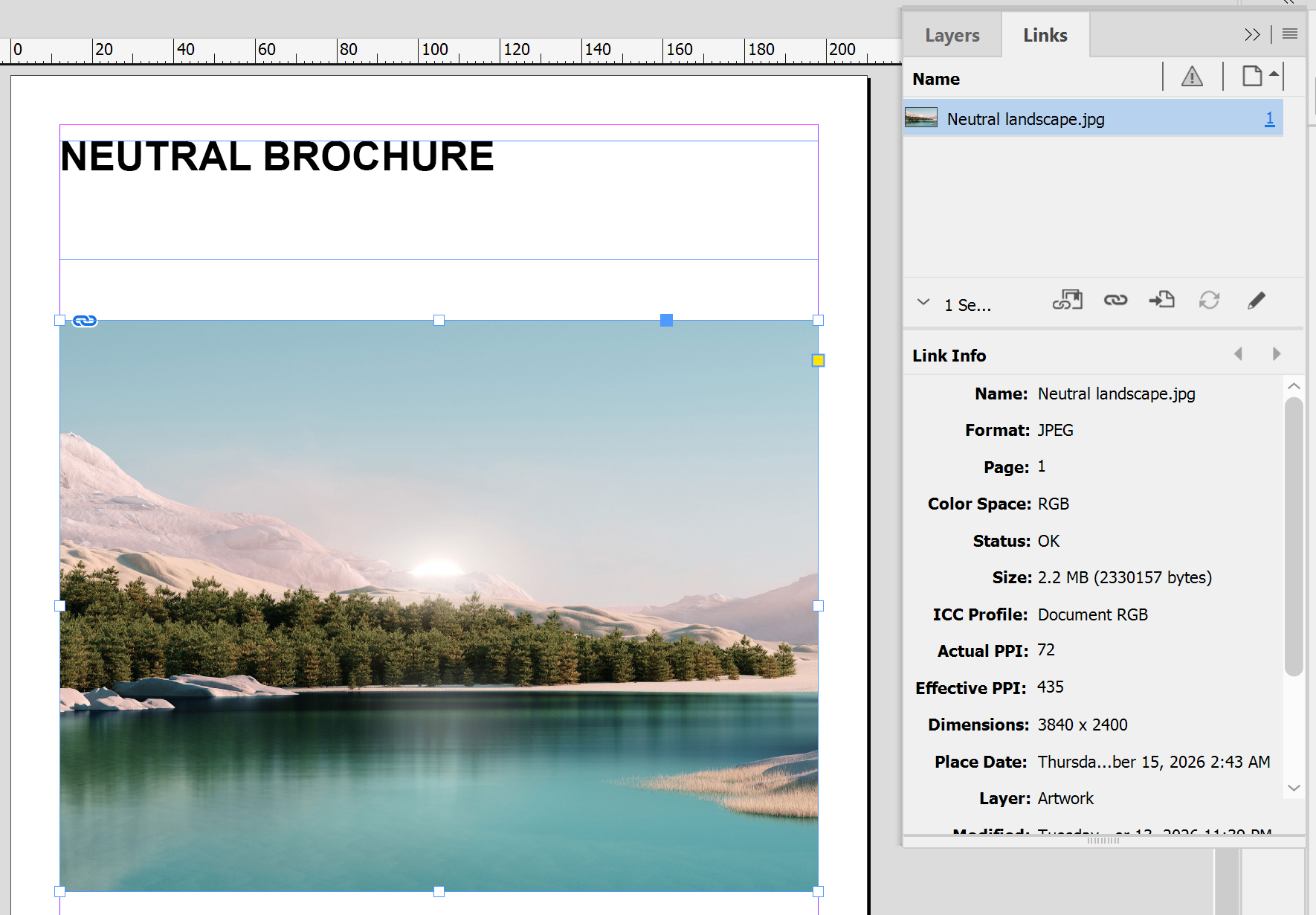Click the Layer value "Artwork"
Viewport: 1316px width, 915px height.
(1065, 798)
